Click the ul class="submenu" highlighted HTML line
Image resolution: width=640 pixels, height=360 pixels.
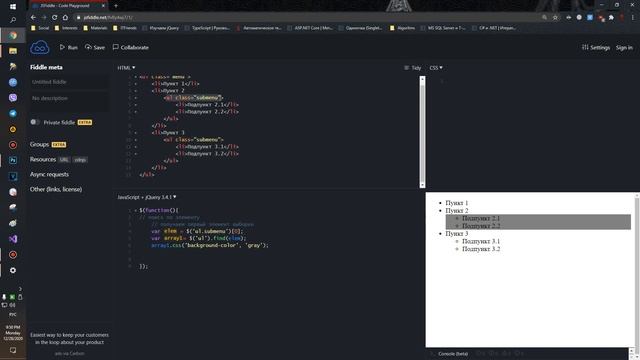(x=193, y=98)
